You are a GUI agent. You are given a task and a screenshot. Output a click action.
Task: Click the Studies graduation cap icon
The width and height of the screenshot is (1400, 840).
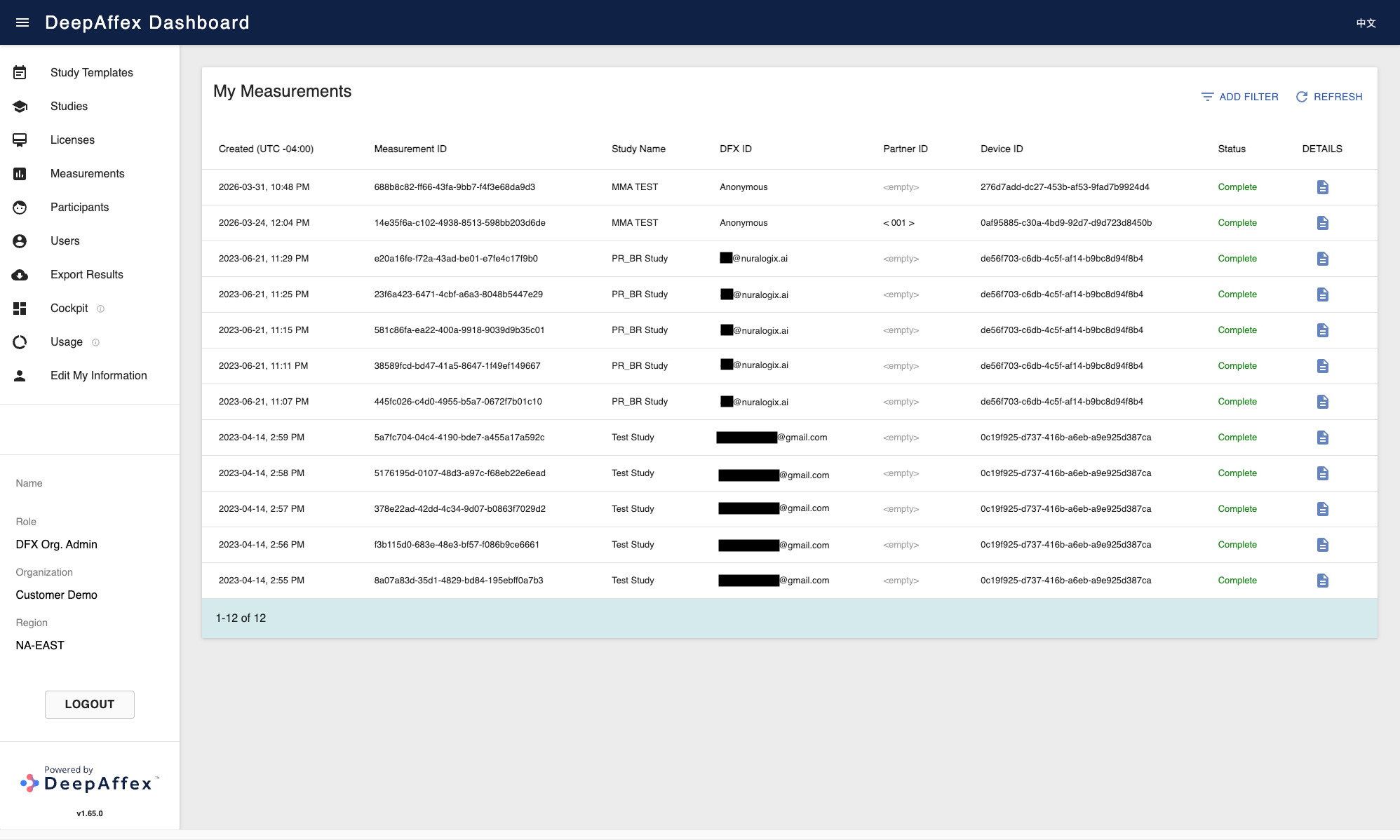pyautogui.click(x=20, y=106)
